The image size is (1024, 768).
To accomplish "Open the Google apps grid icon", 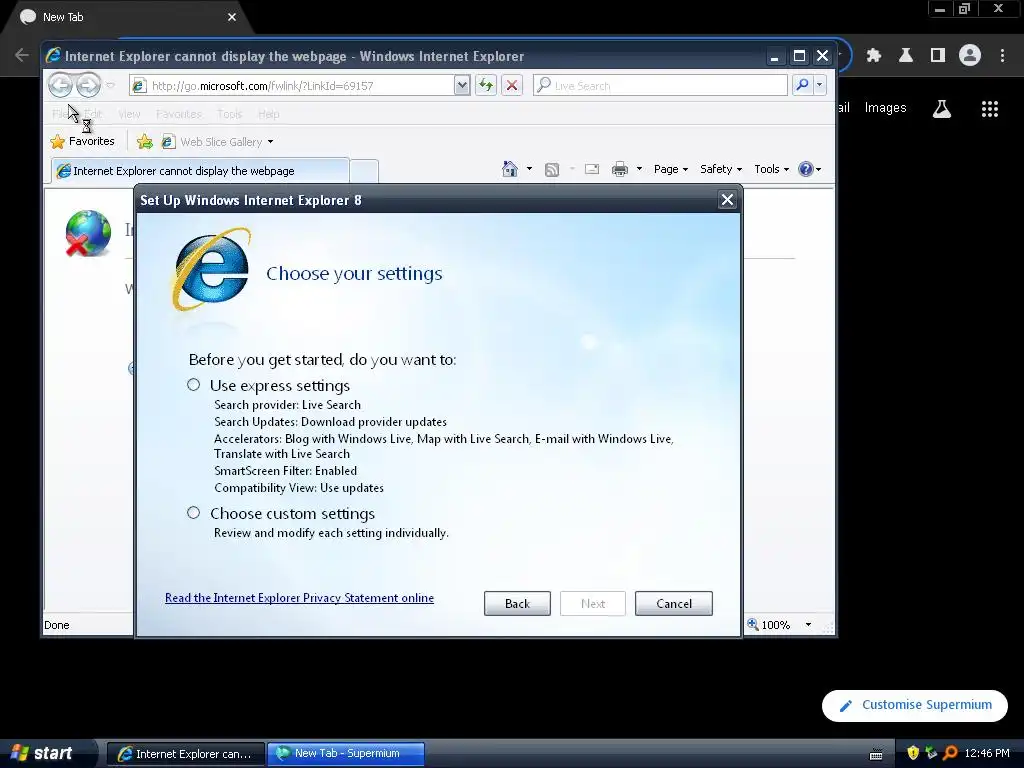I will (989, 108).
